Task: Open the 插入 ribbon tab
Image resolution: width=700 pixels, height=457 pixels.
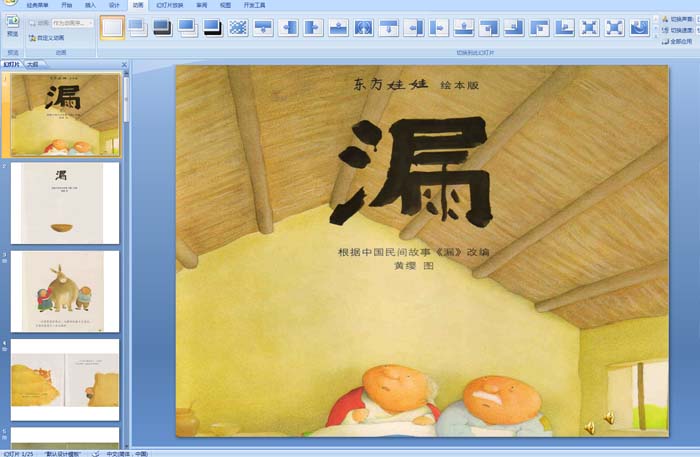Action: click(x=91, y=5)
